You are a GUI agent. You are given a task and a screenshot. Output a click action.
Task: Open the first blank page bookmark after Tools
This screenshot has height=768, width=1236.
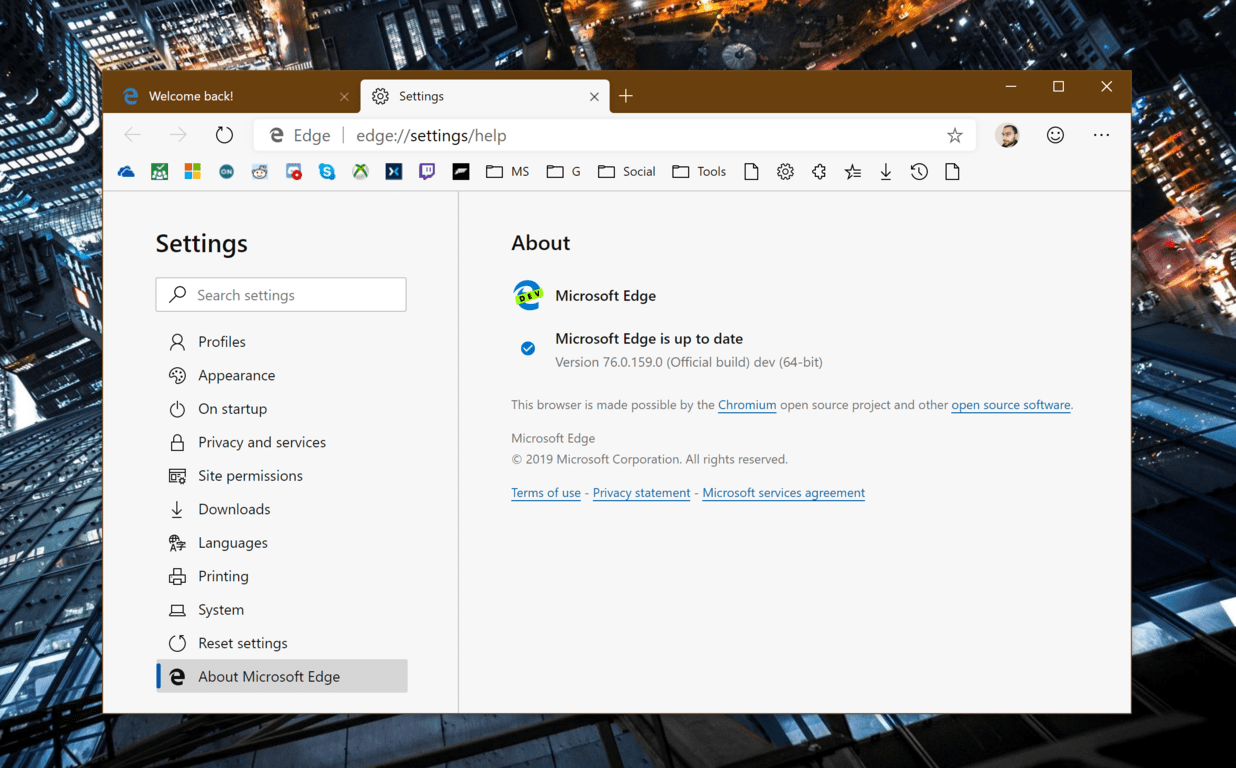[751, 172]
